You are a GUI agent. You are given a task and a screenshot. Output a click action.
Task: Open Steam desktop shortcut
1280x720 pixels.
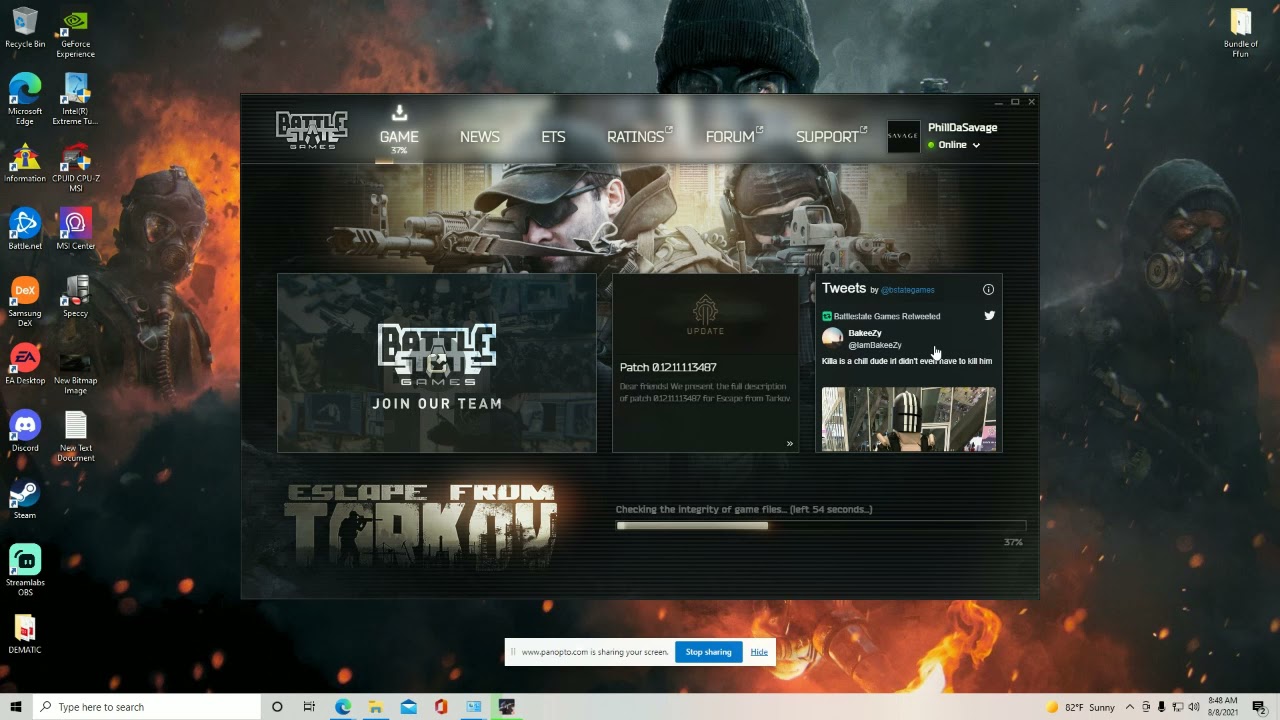point(25,499)
